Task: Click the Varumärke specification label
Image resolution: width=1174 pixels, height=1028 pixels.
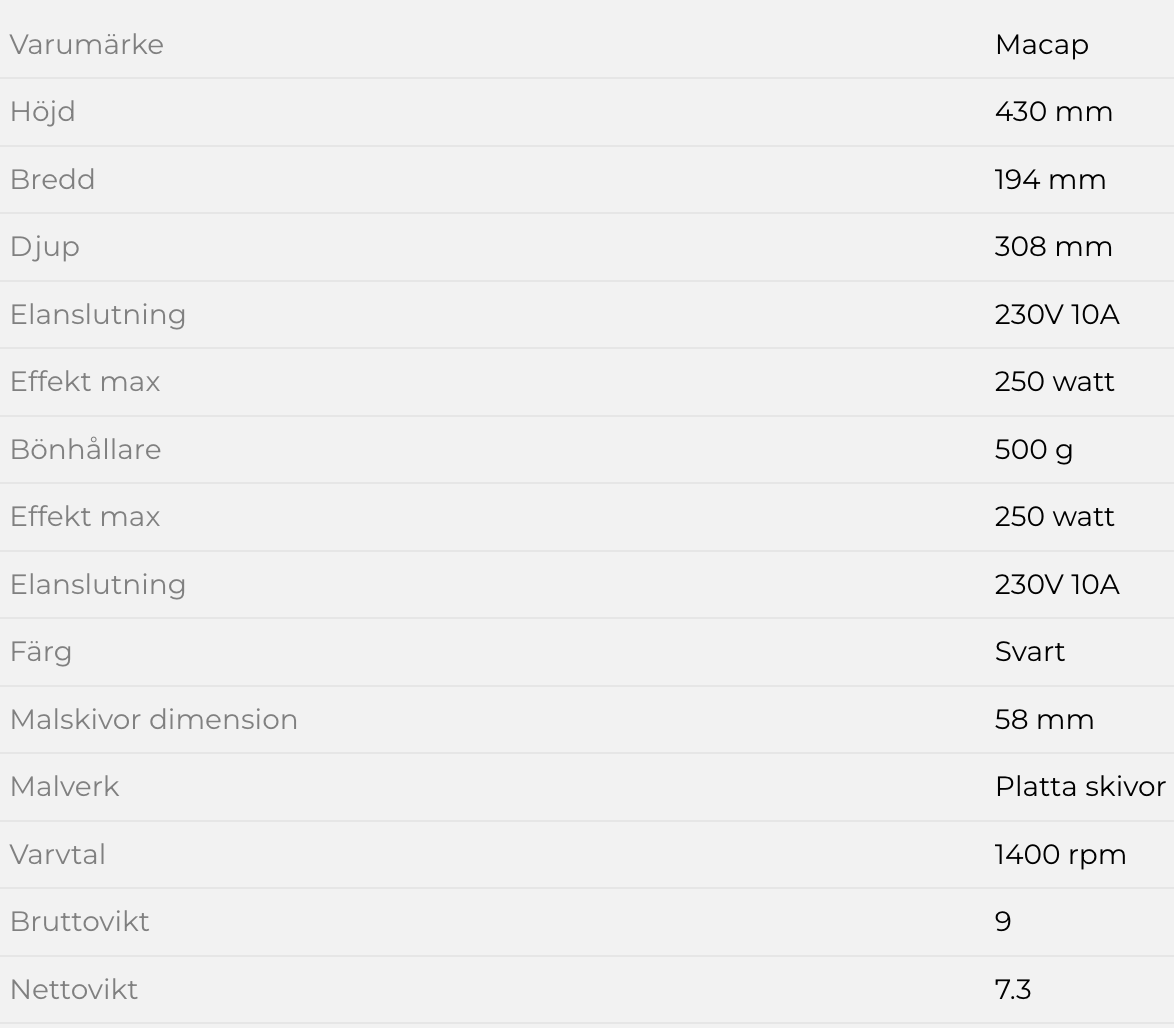Action: coord(87,45)
